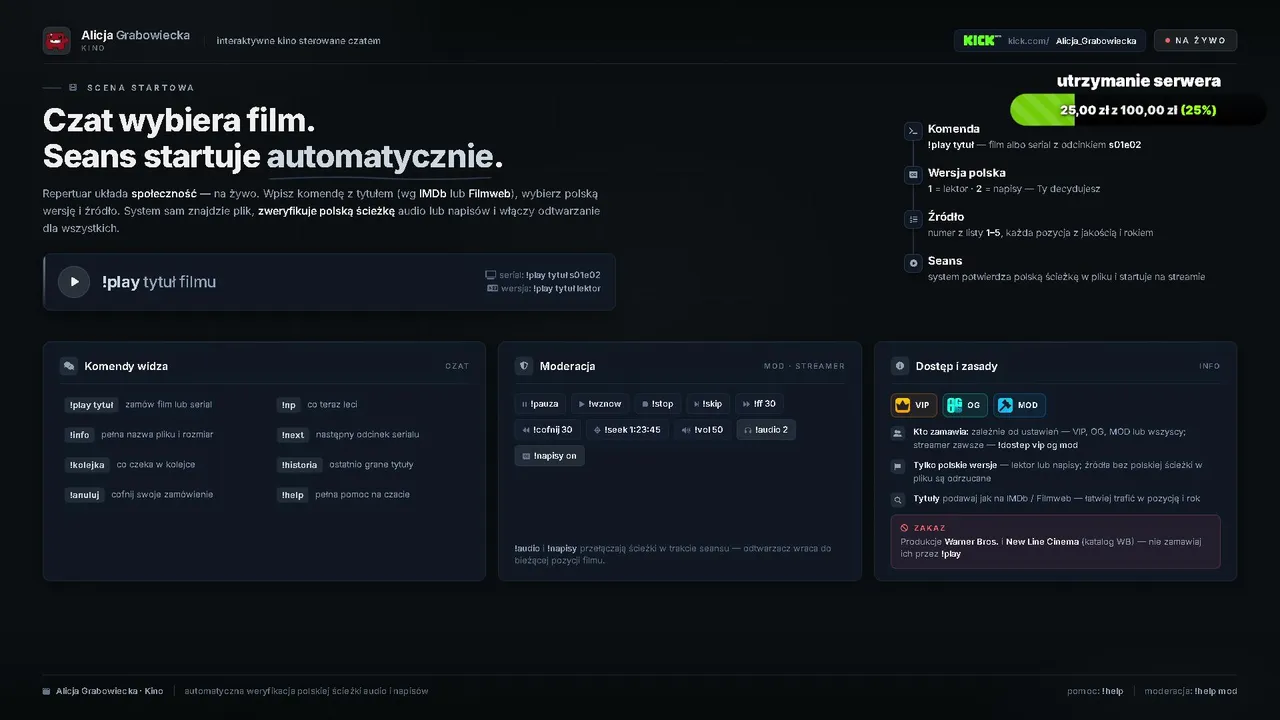Click the Tylko polskie wersje flag icon
This screenshot has width=1280, height=720.
coord(897,467)
